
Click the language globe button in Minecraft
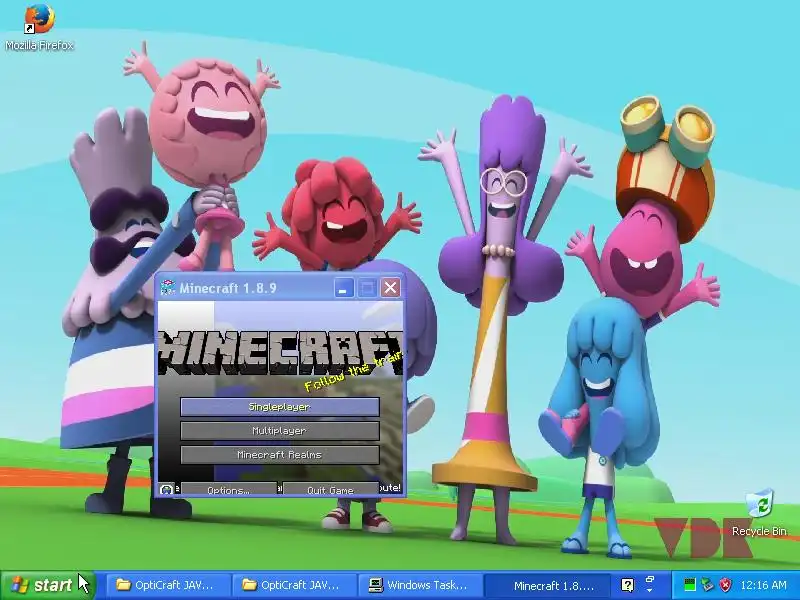point(166,489)
